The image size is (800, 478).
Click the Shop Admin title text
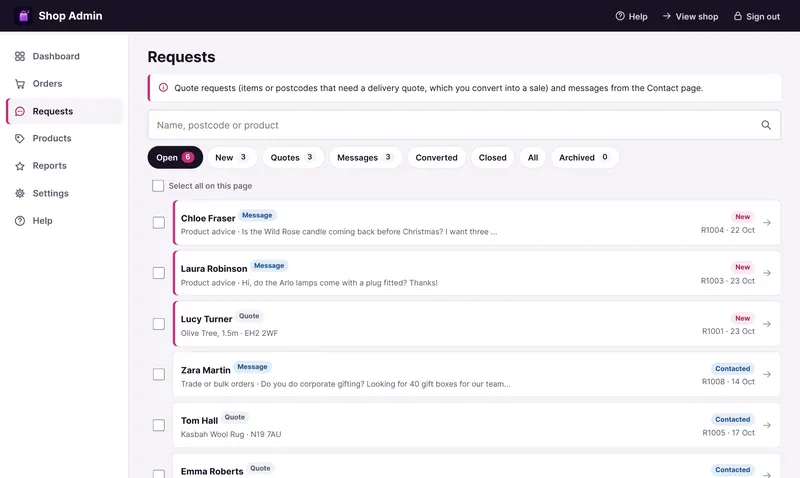70,16
